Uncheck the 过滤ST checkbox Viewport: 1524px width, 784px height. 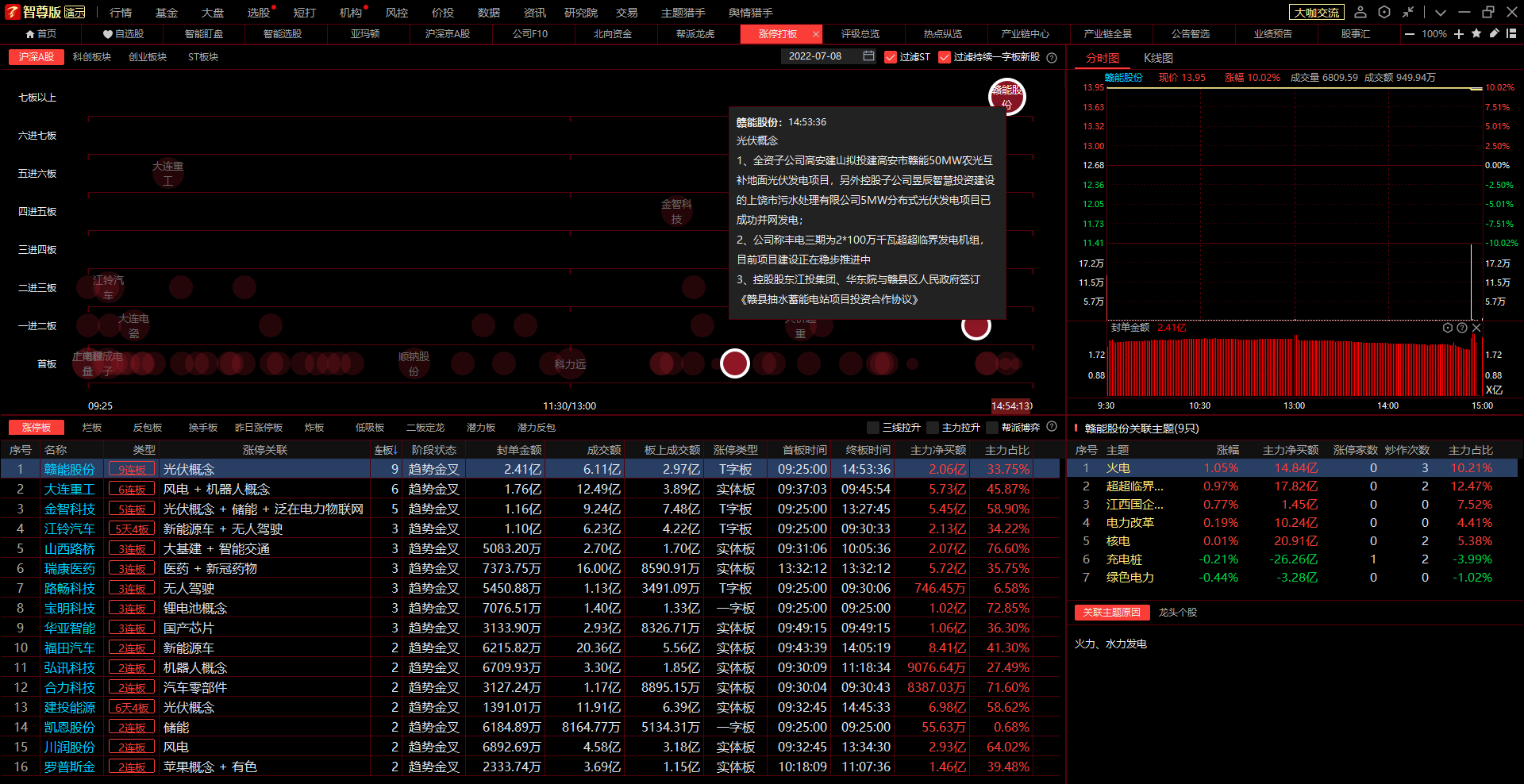click(x=891, y=57)
